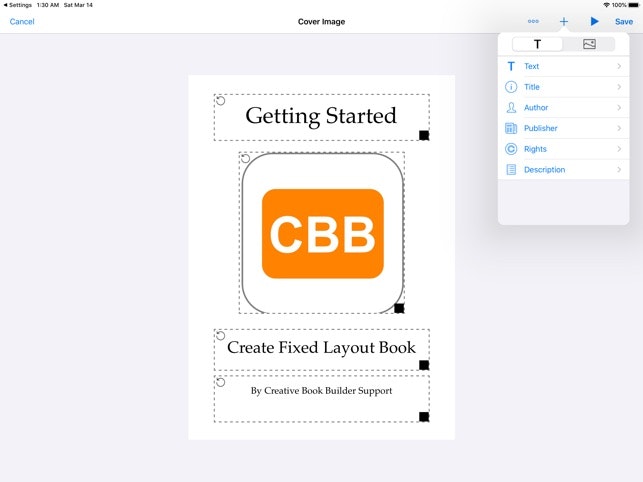Viewport: 643px width, 482px height.
Task: Select the Create Fixed Layout Book text
Action: (322, 347)
